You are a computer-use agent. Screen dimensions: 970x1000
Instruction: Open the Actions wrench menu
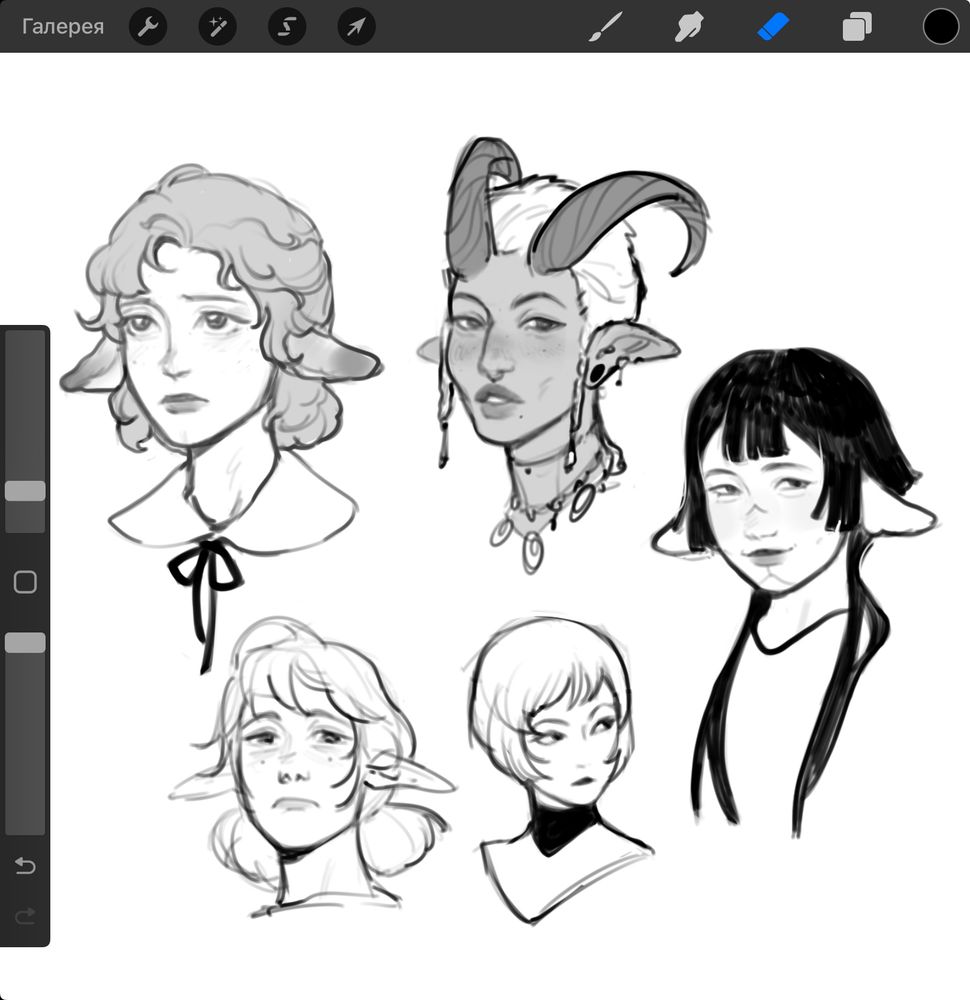[148, 27]
